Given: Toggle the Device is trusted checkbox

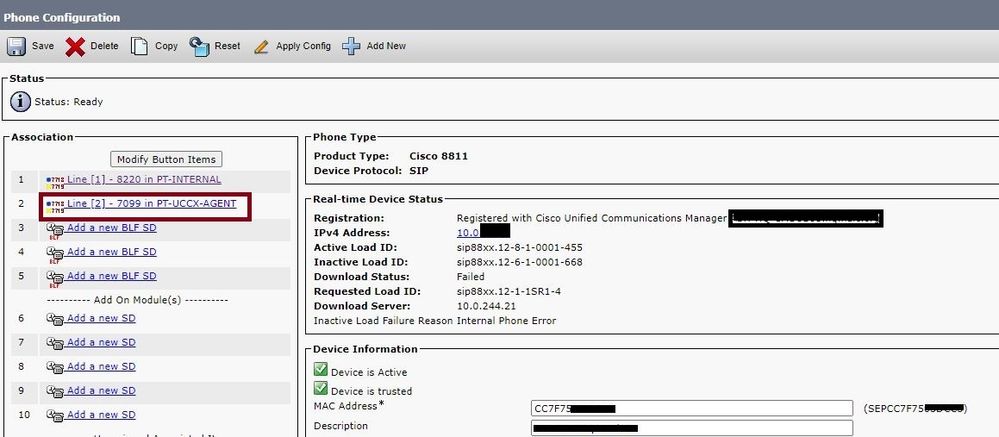Looking at the screenshot, I should pyautogui.click(x=321, y=390).
